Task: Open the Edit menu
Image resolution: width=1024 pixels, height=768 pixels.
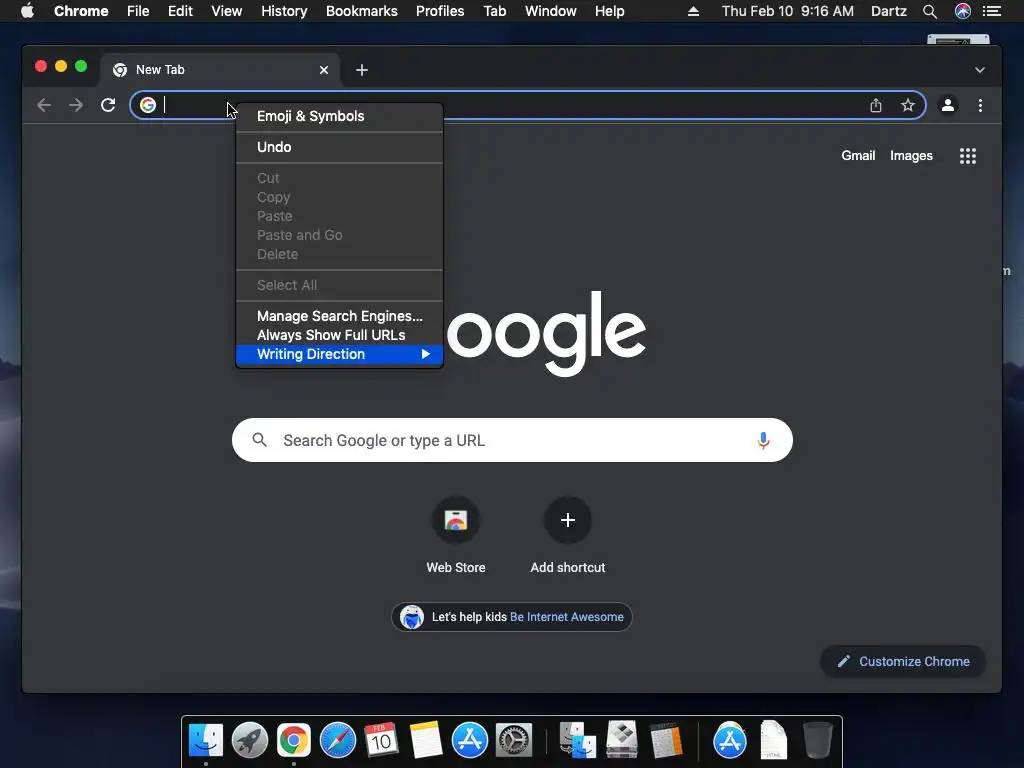Action: (180, 11)
